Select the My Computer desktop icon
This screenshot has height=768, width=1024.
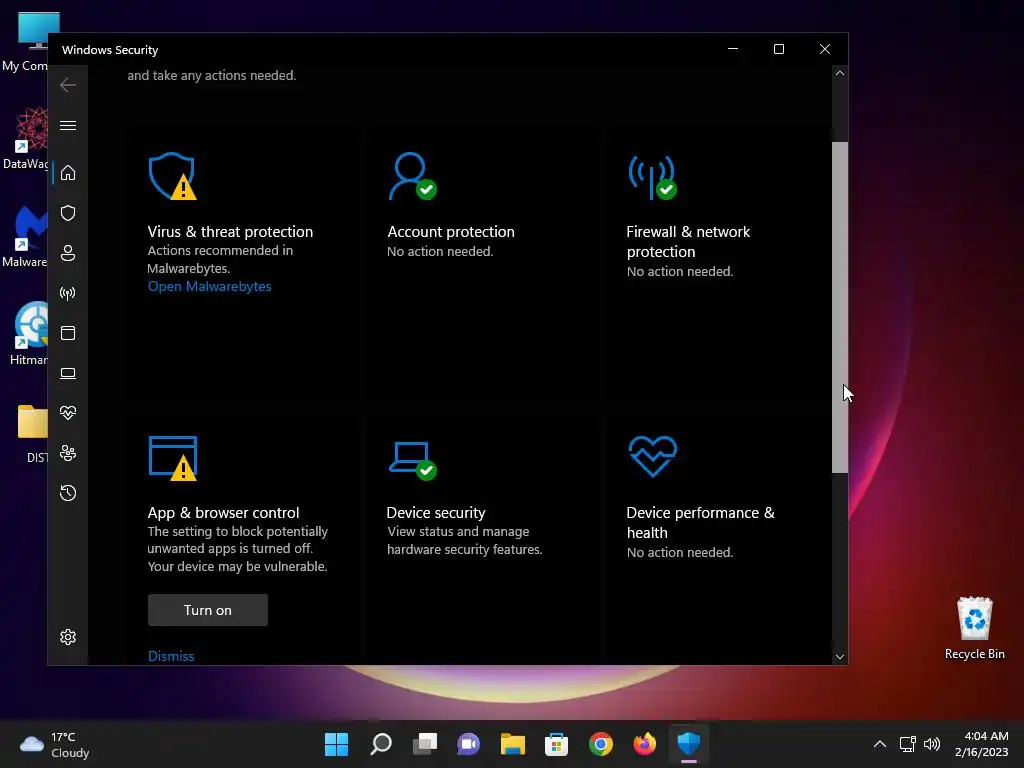25,42
